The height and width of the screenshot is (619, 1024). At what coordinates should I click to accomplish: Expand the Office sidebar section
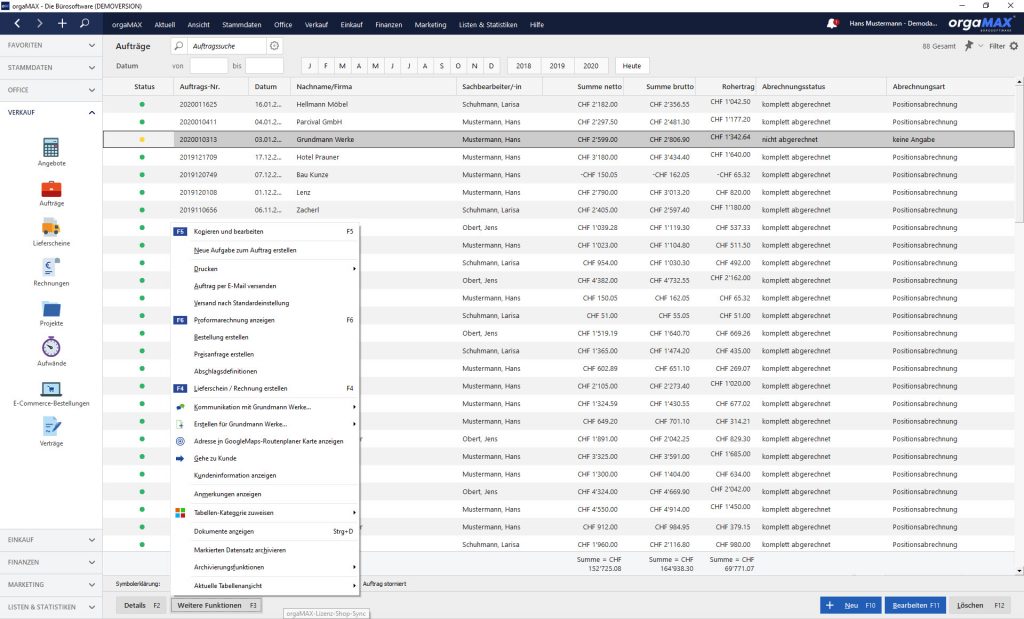[51, 89]
